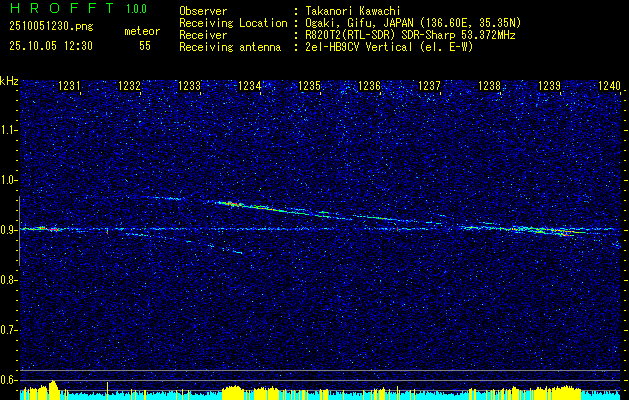Click the HROFFT program title

(x=63, y=8)
